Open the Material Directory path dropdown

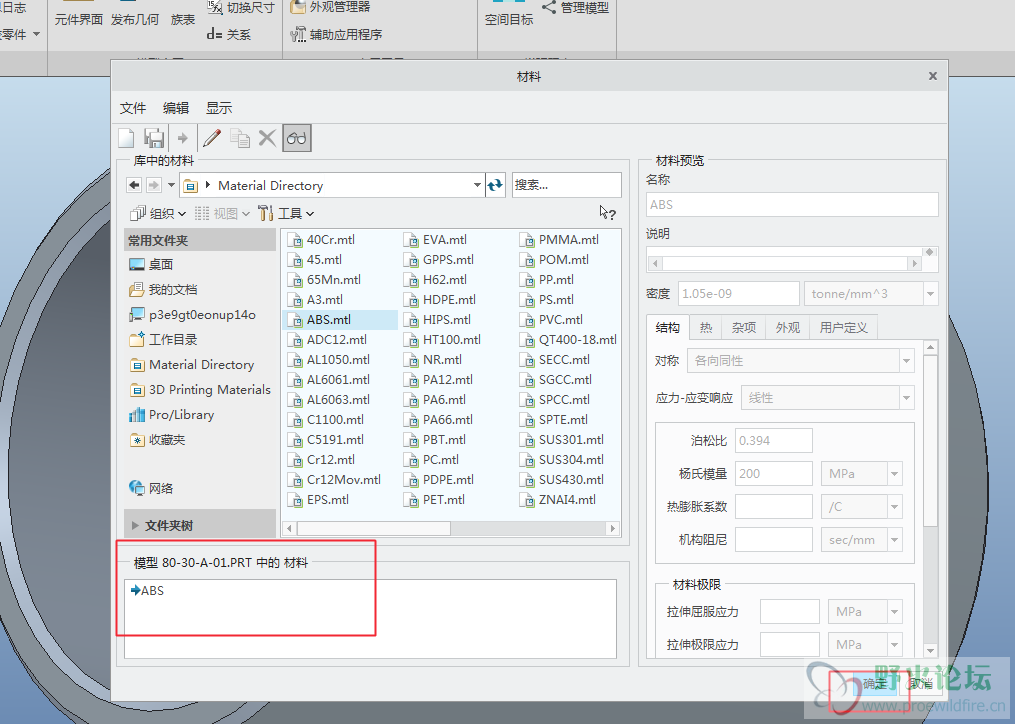coord(476,185)
